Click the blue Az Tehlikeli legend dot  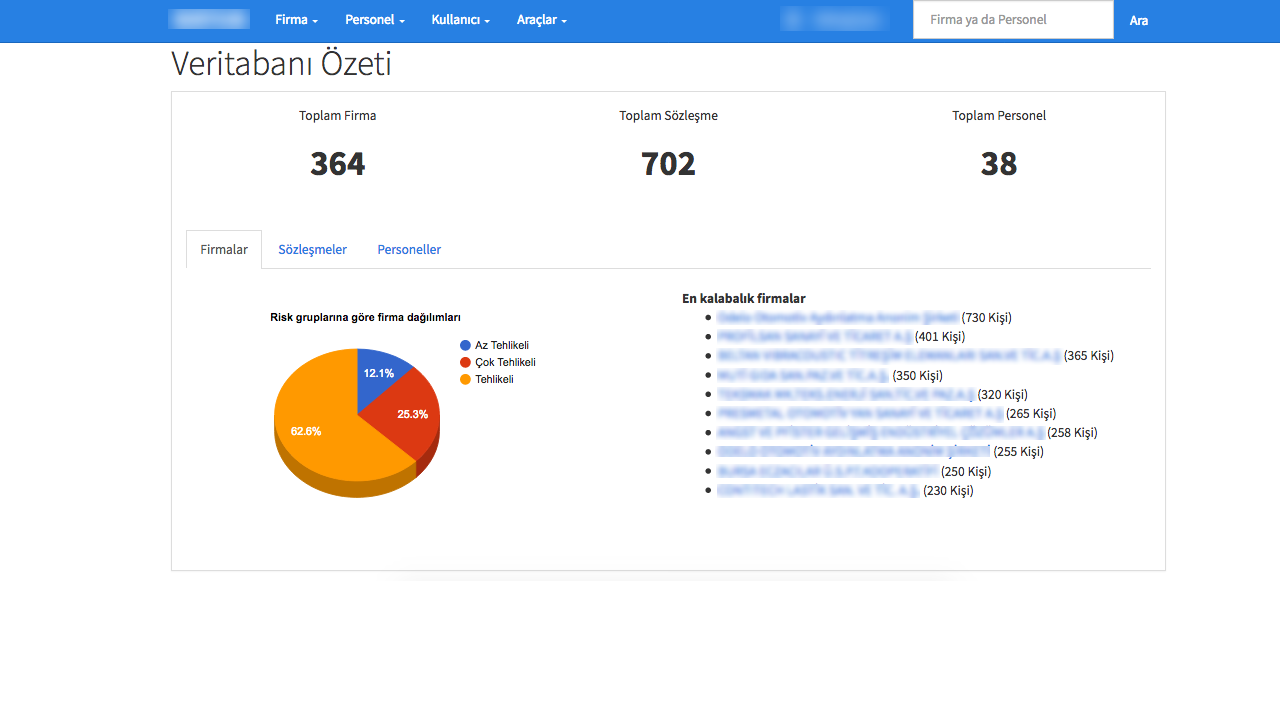point(465,345)
